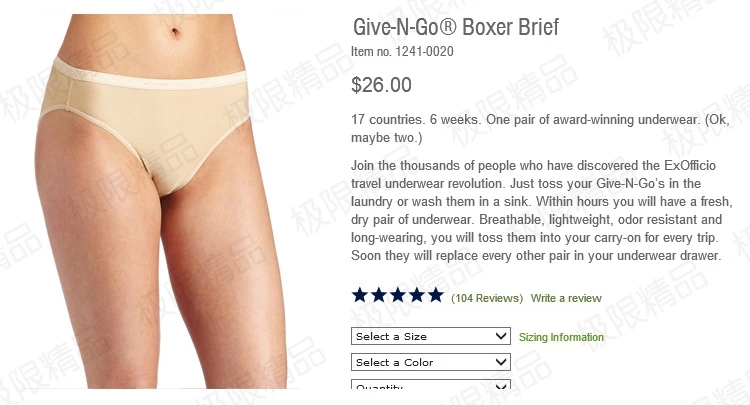Click the fourth rating star

point(417,295)
